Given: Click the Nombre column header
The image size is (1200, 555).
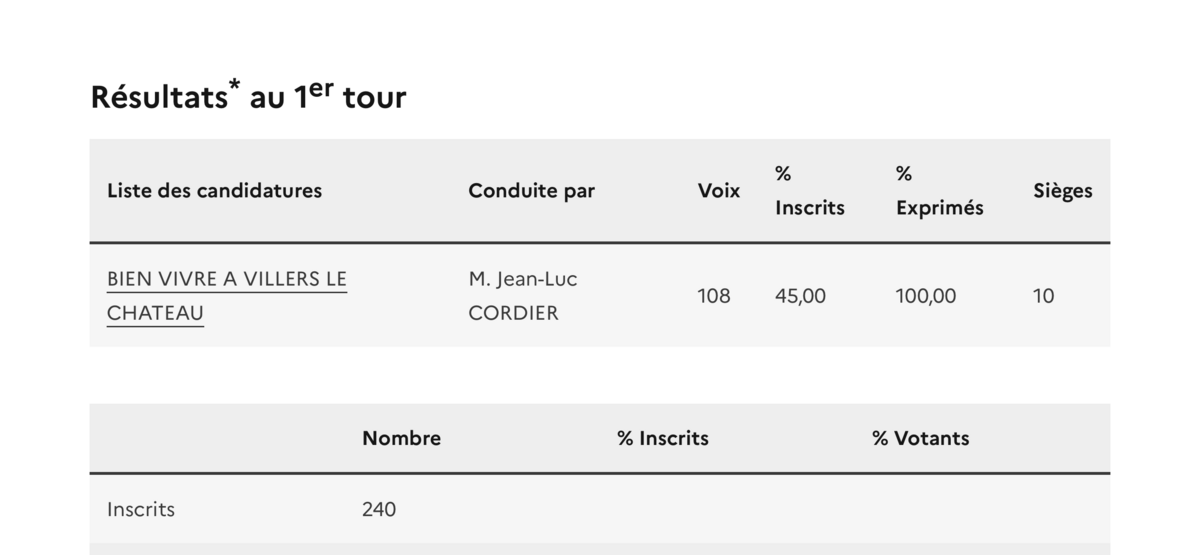Looking at the screenshot, I should (401, 438).
